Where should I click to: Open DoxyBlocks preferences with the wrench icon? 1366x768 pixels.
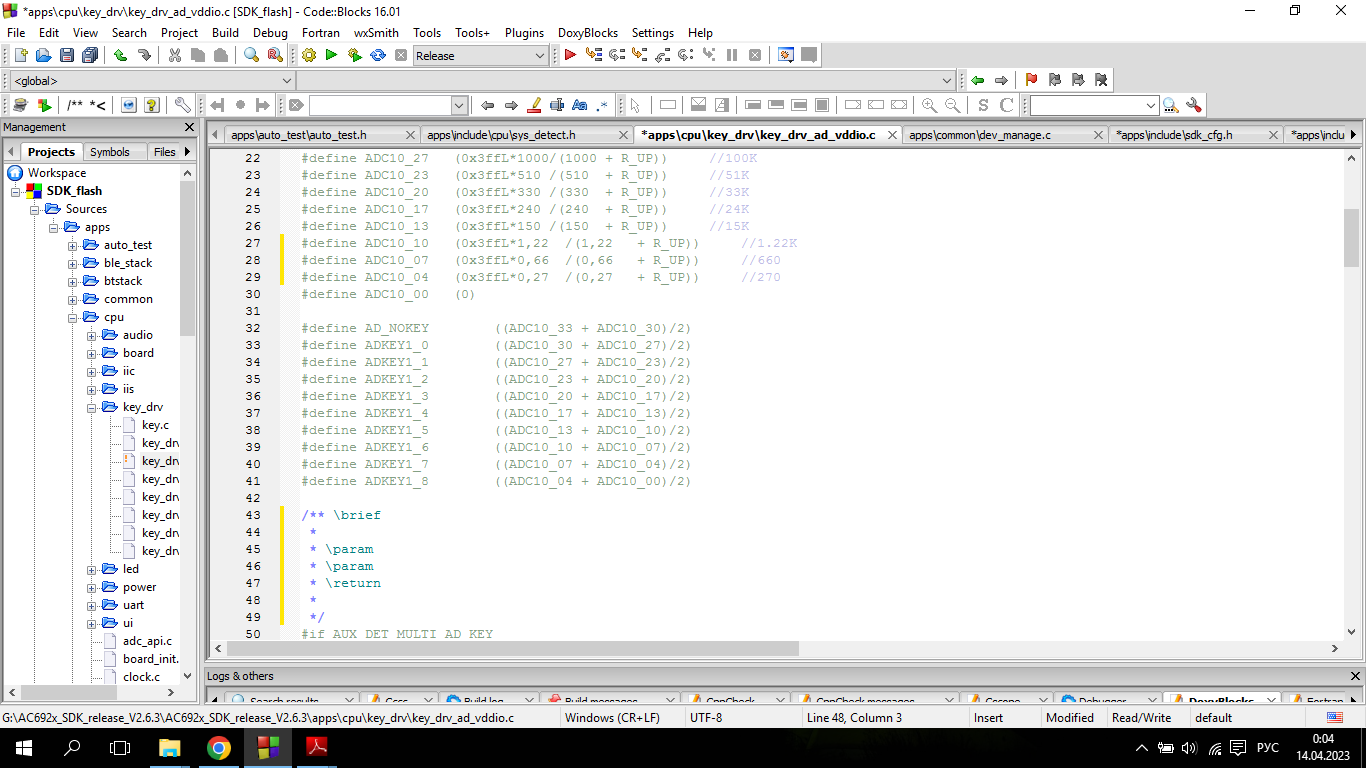pos(182,105)
